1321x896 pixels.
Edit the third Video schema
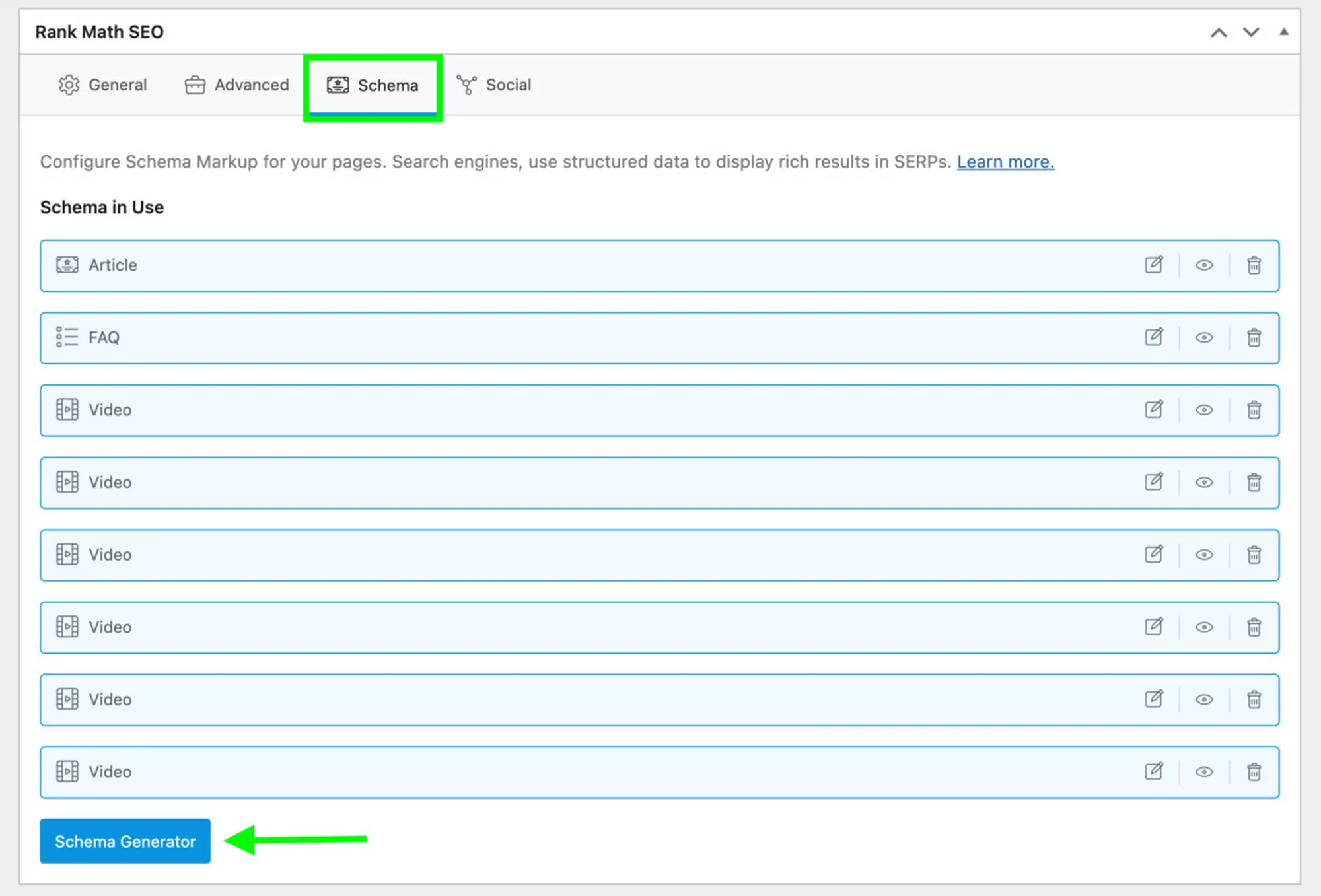[1154, 554]
